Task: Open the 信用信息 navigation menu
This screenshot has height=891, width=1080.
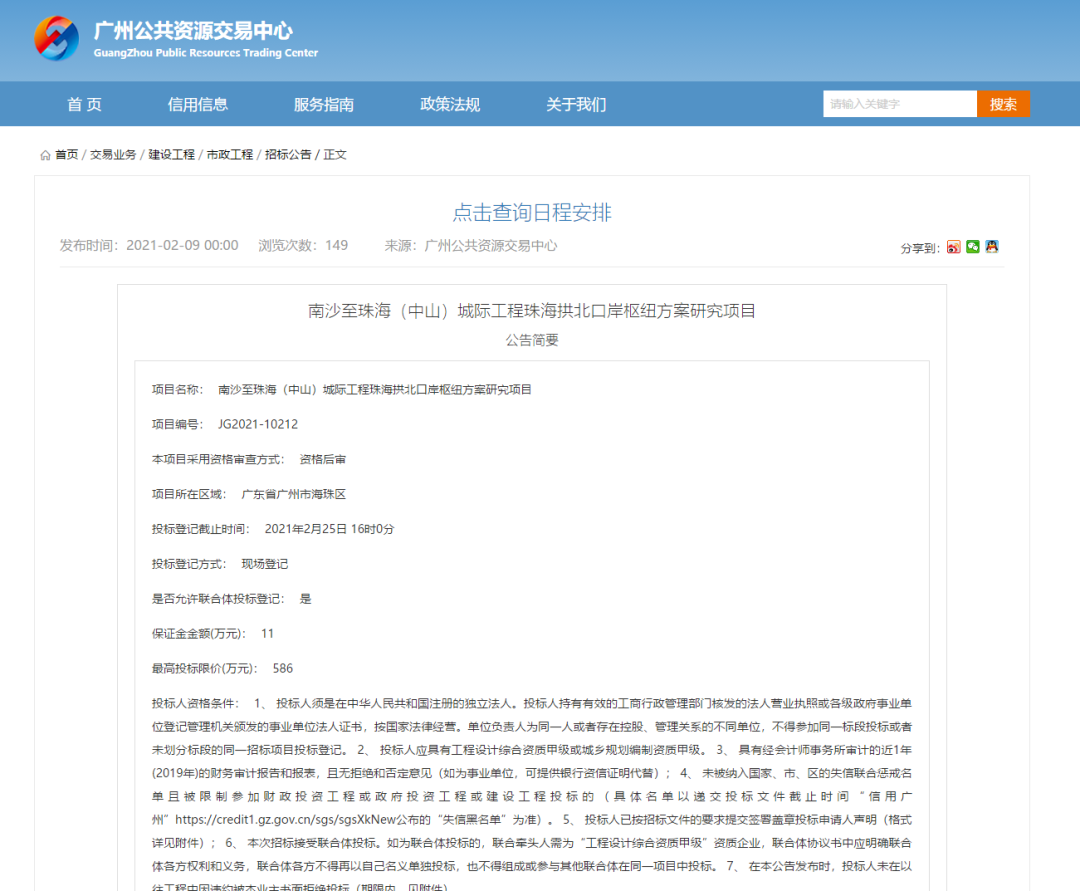Action: 198,104
